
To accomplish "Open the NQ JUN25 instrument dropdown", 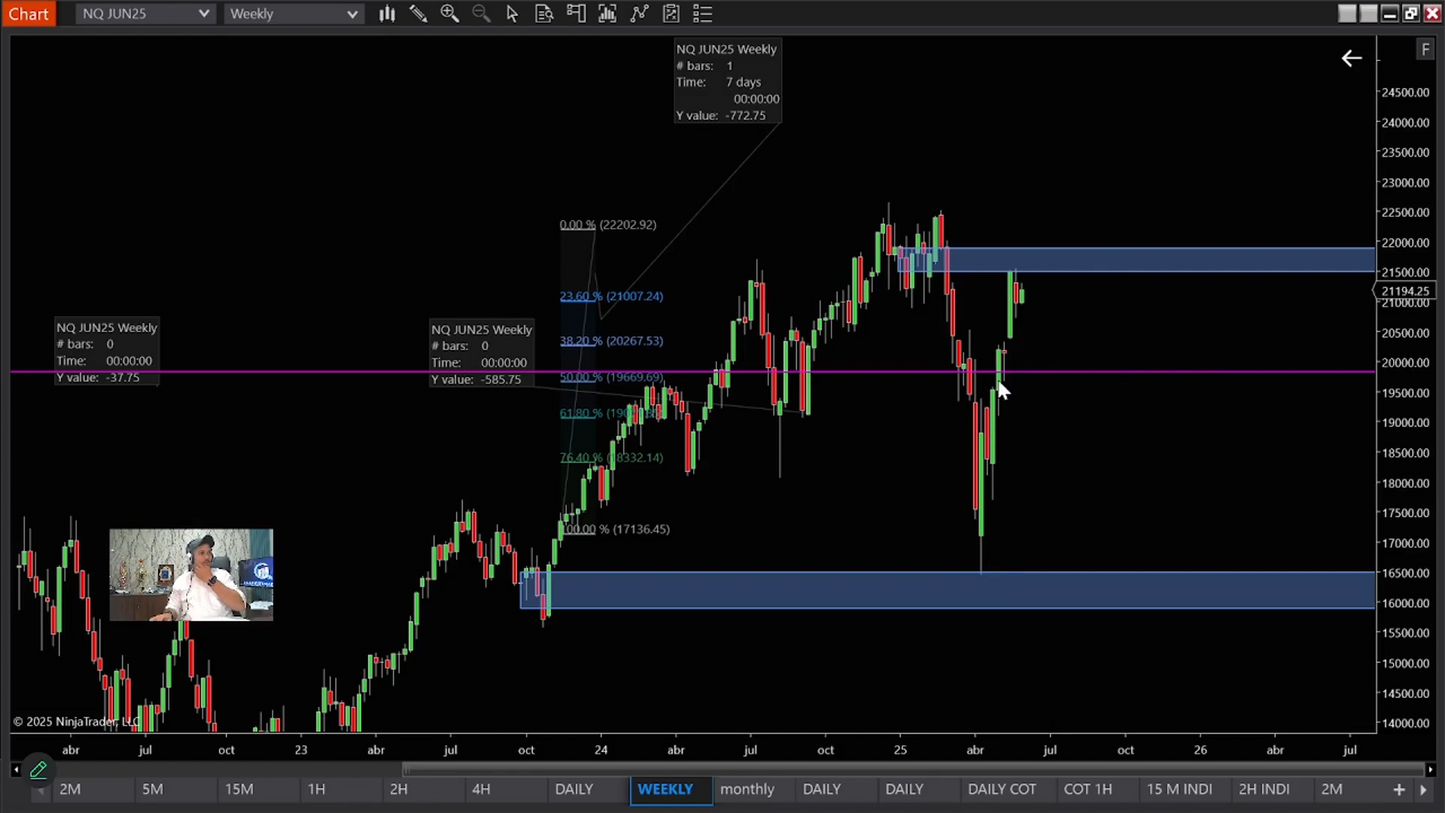I will click(145, 14).
